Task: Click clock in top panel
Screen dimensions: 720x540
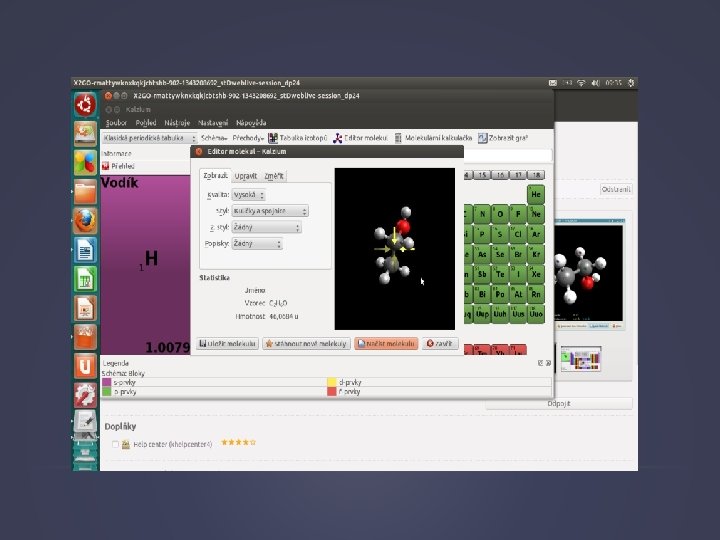Action: tap(613, 83)
